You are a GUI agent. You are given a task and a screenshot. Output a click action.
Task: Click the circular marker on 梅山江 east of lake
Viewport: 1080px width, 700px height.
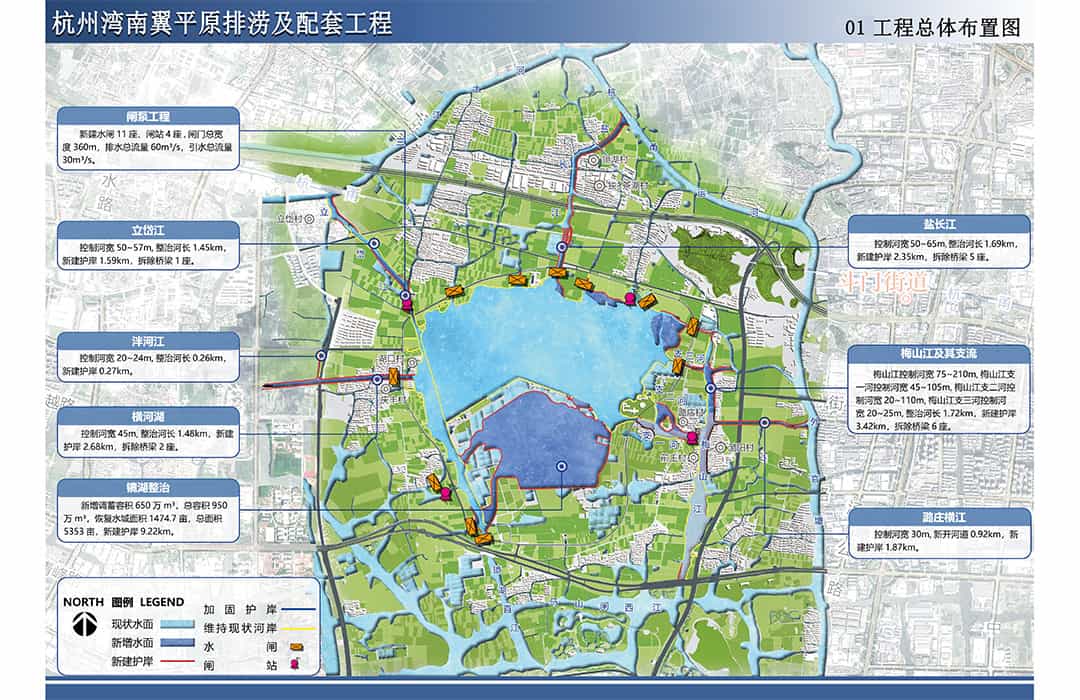[x=710, y=386]
